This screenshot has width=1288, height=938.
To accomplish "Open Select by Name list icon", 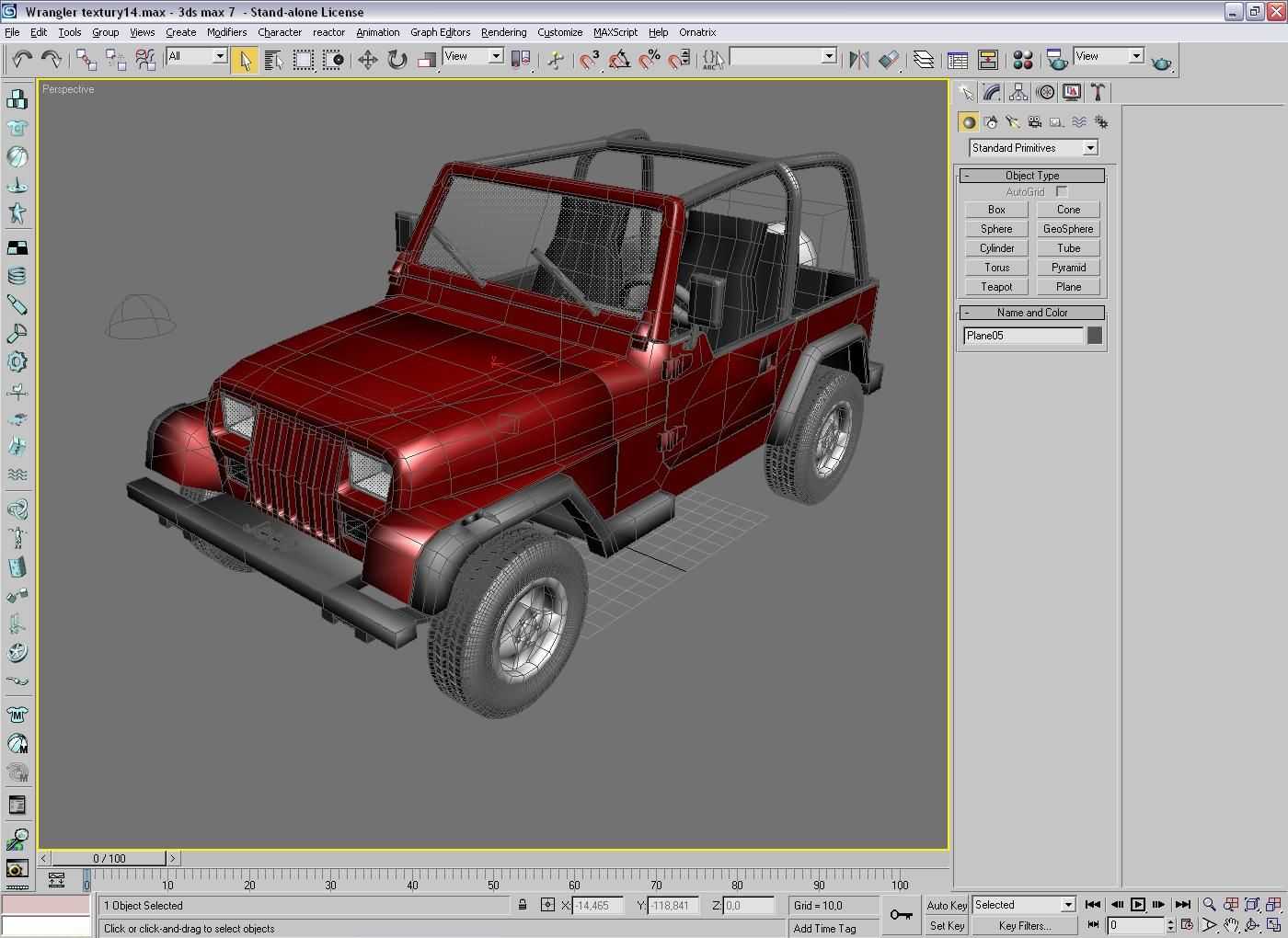I will tap(273, 60).
